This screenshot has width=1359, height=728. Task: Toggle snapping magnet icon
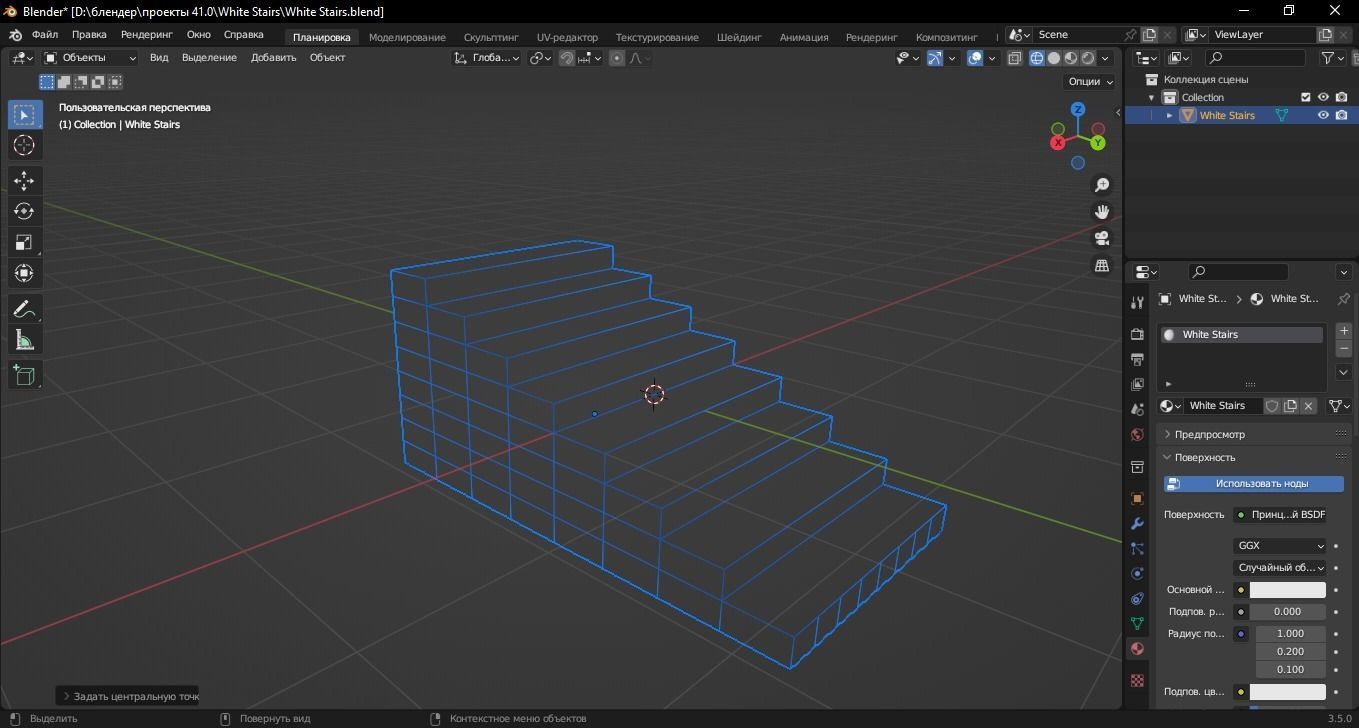coord(566,58)
